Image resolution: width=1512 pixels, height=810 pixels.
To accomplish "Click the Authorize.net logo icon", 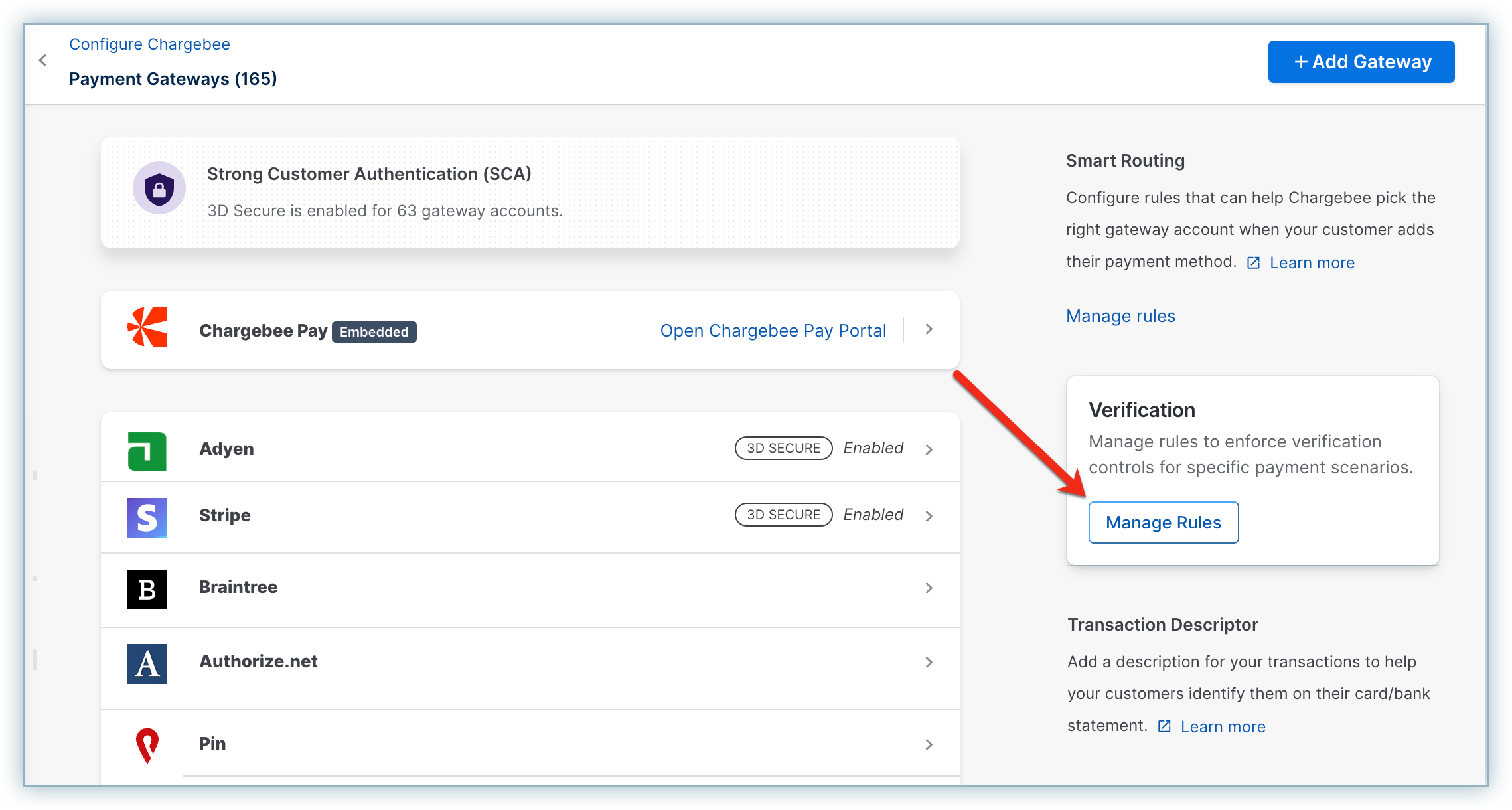I will click(x=147, y=663).
